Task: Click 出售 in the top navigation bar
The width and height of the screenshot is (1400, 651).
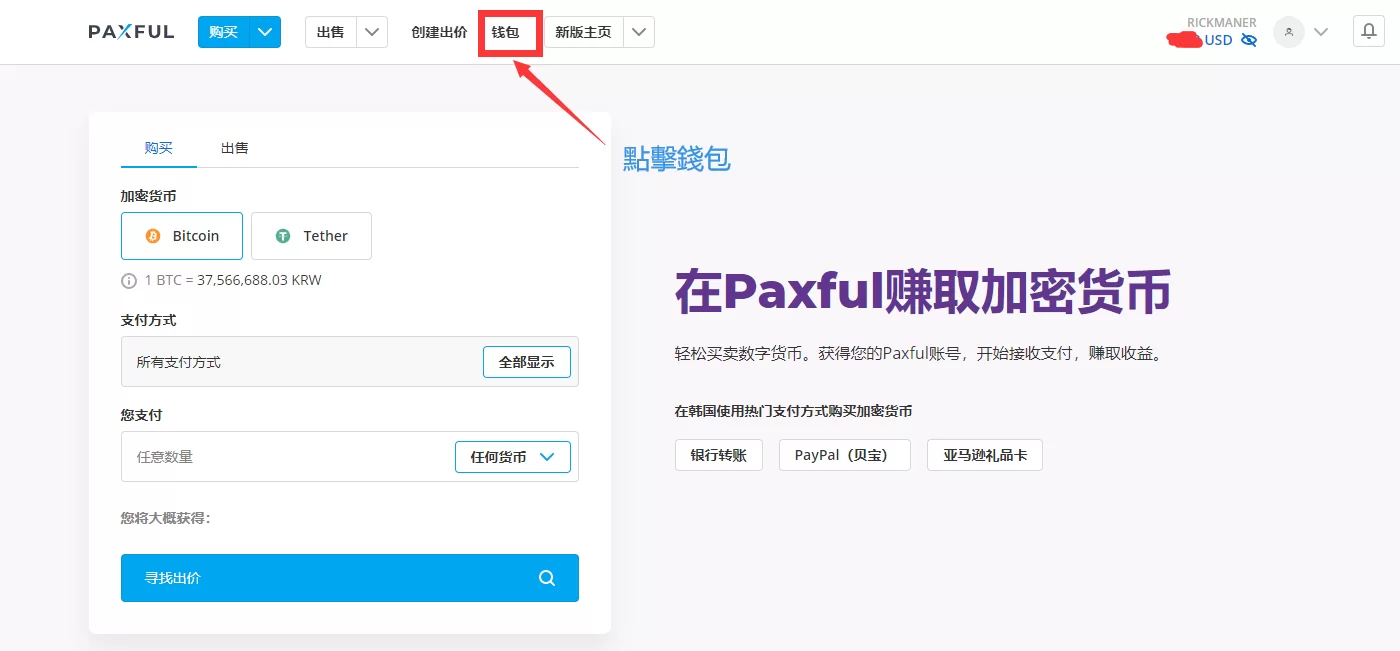Action: click(331, 32)
